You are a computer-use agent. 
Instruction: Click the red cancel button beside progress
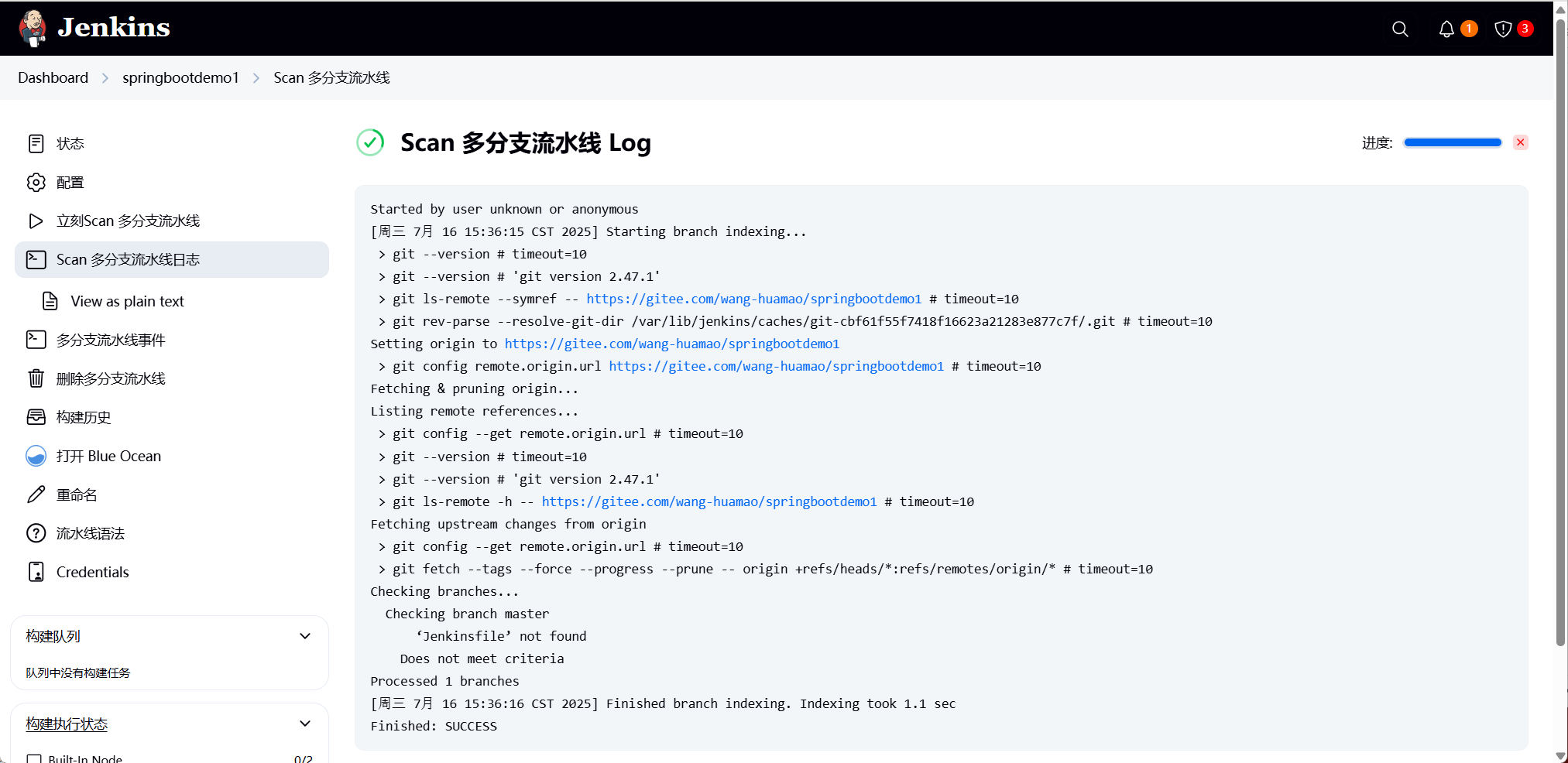(1521, 142)
